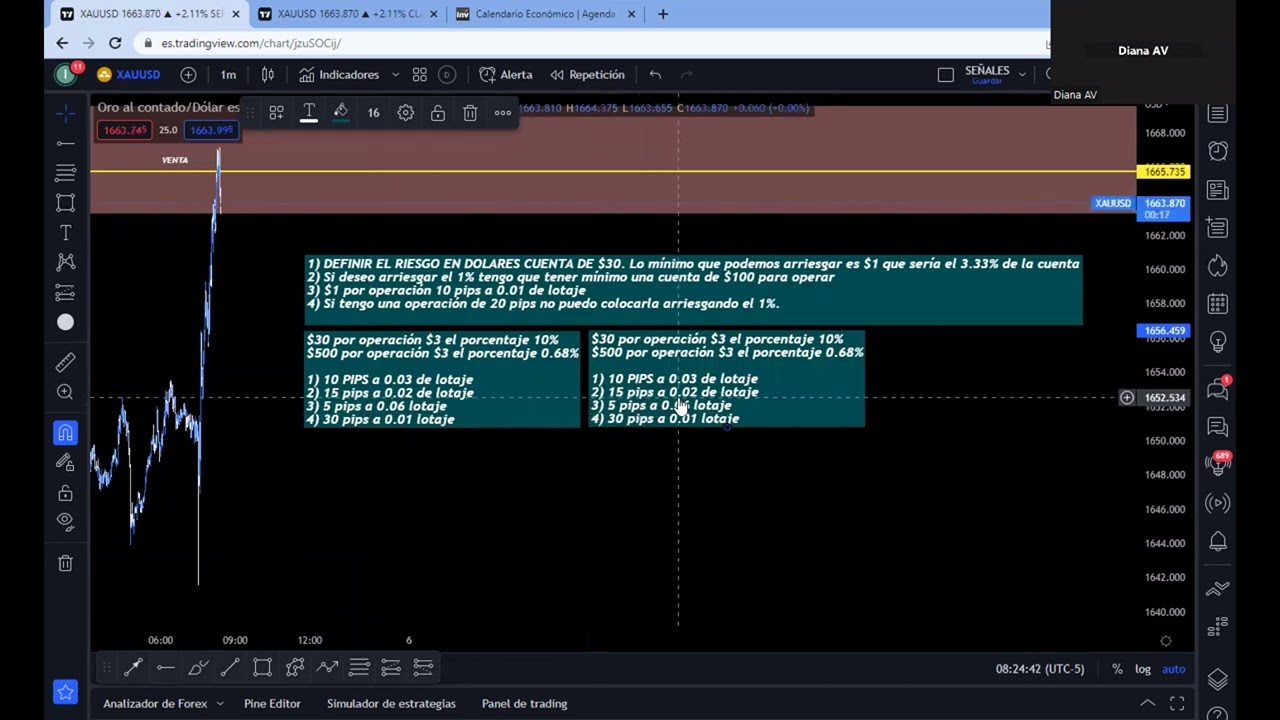This screenshot has width=1280, height=720.
Task: Create an Alerta
Action: click(506, 74)
